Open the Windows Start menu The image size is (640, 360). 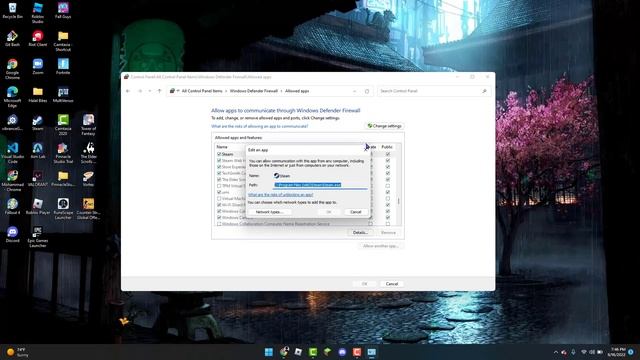pos(269,352)
